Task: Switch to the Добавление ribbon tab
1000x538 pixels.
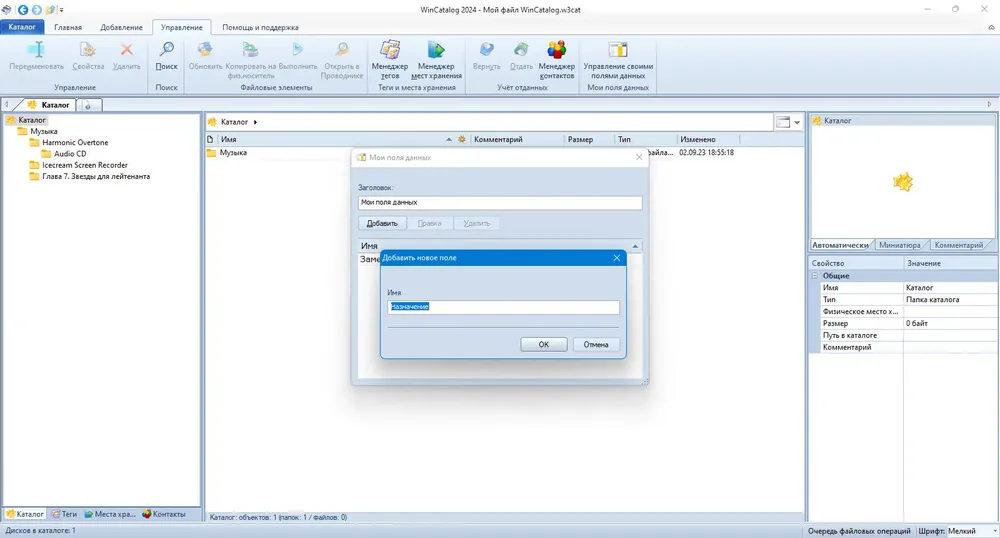Action: point(121,27)
